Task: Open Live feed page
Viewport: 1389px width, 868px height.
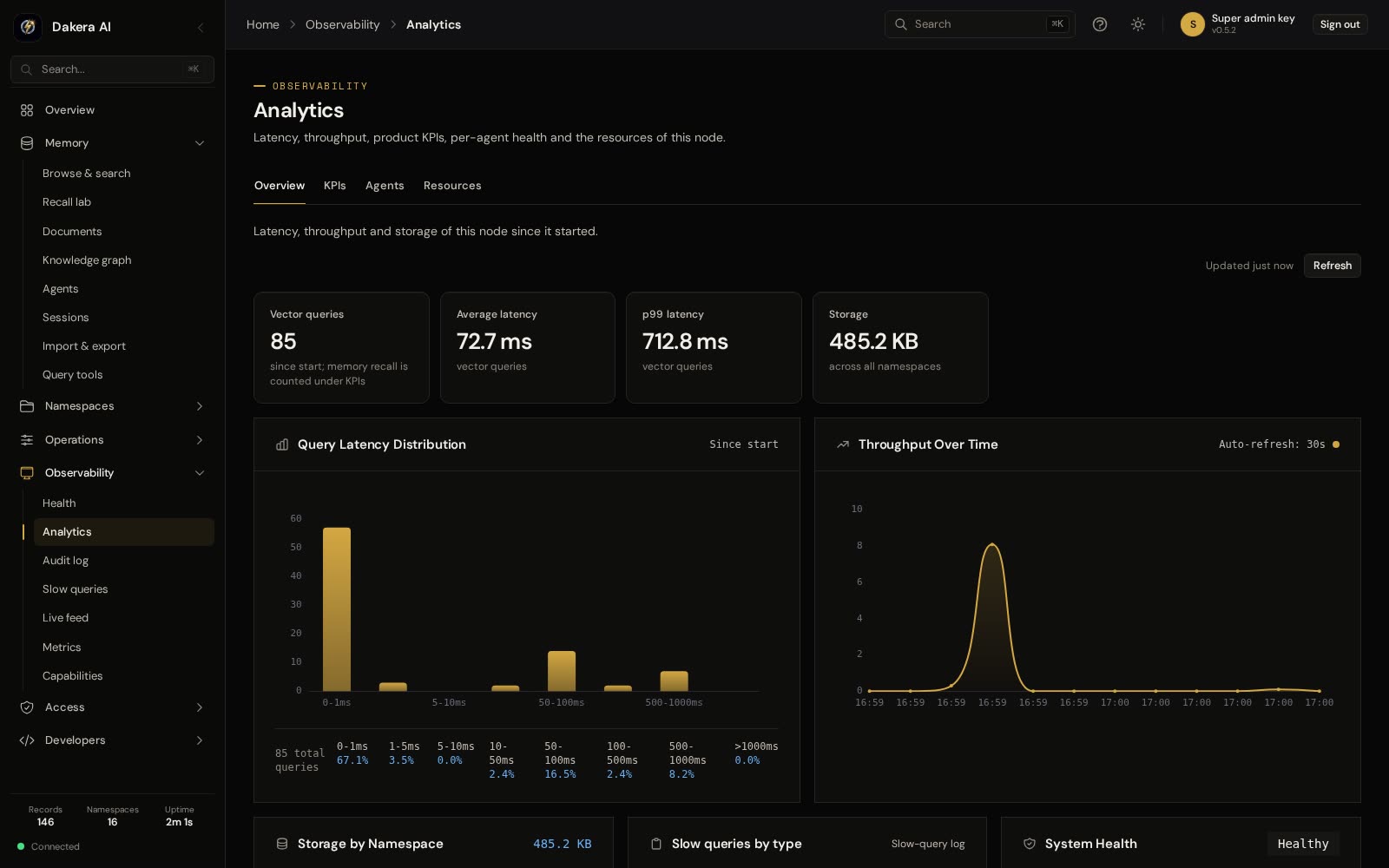Action: (124, 618)
